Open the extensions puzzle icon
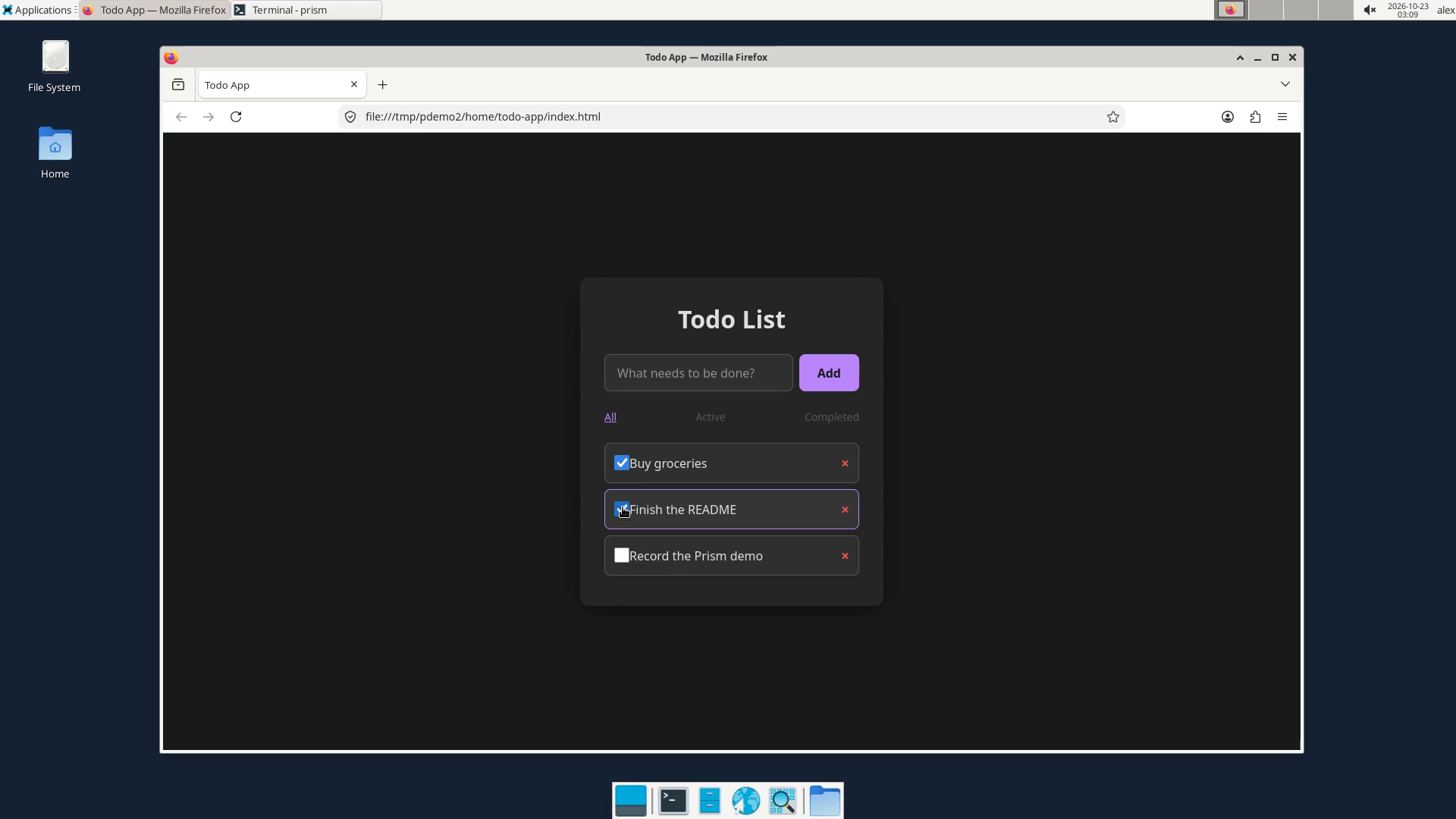1456x819 pixels. (1255, 117)
